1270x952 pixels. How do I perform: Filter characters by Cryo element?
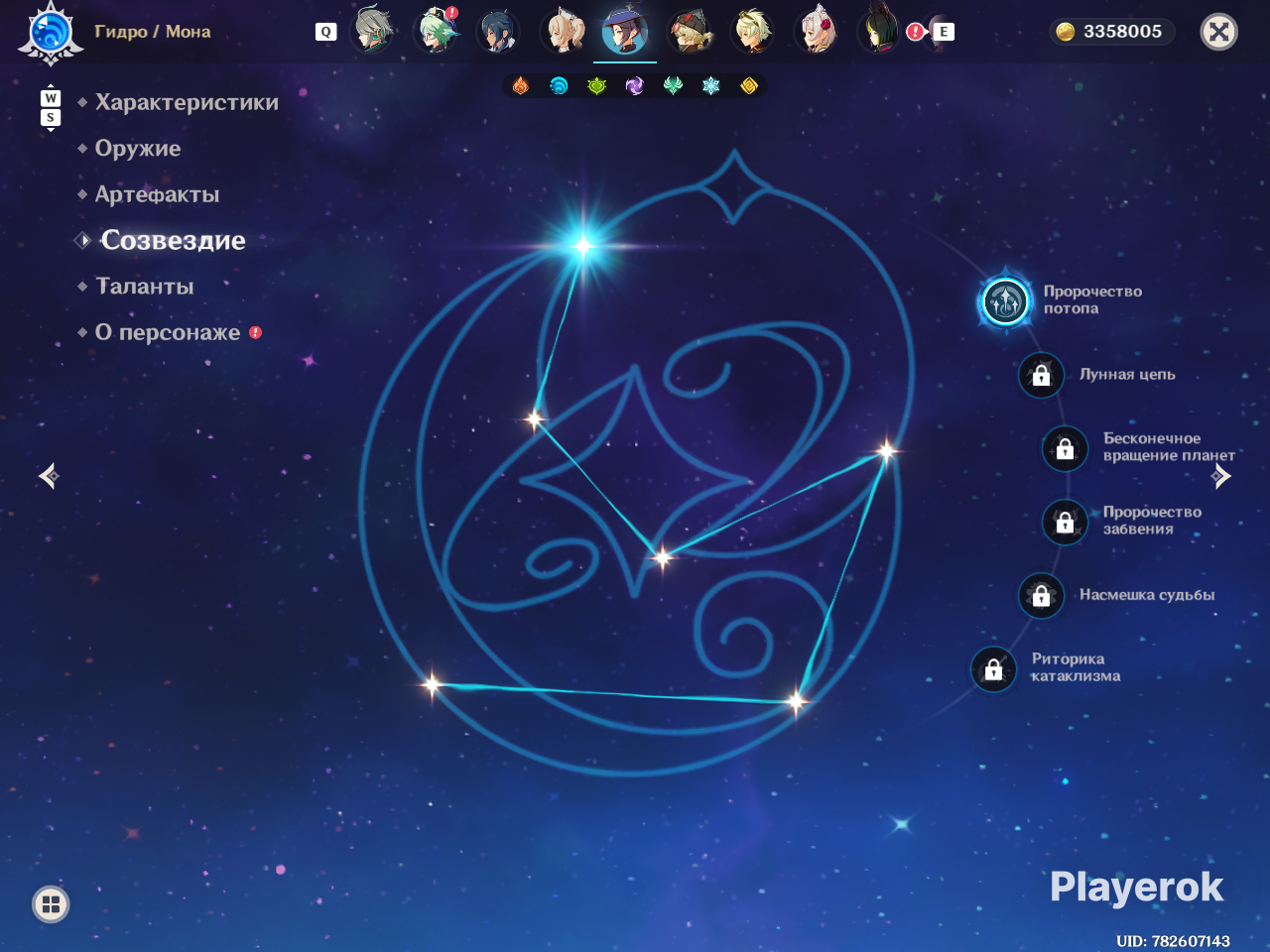pos(710,86)
